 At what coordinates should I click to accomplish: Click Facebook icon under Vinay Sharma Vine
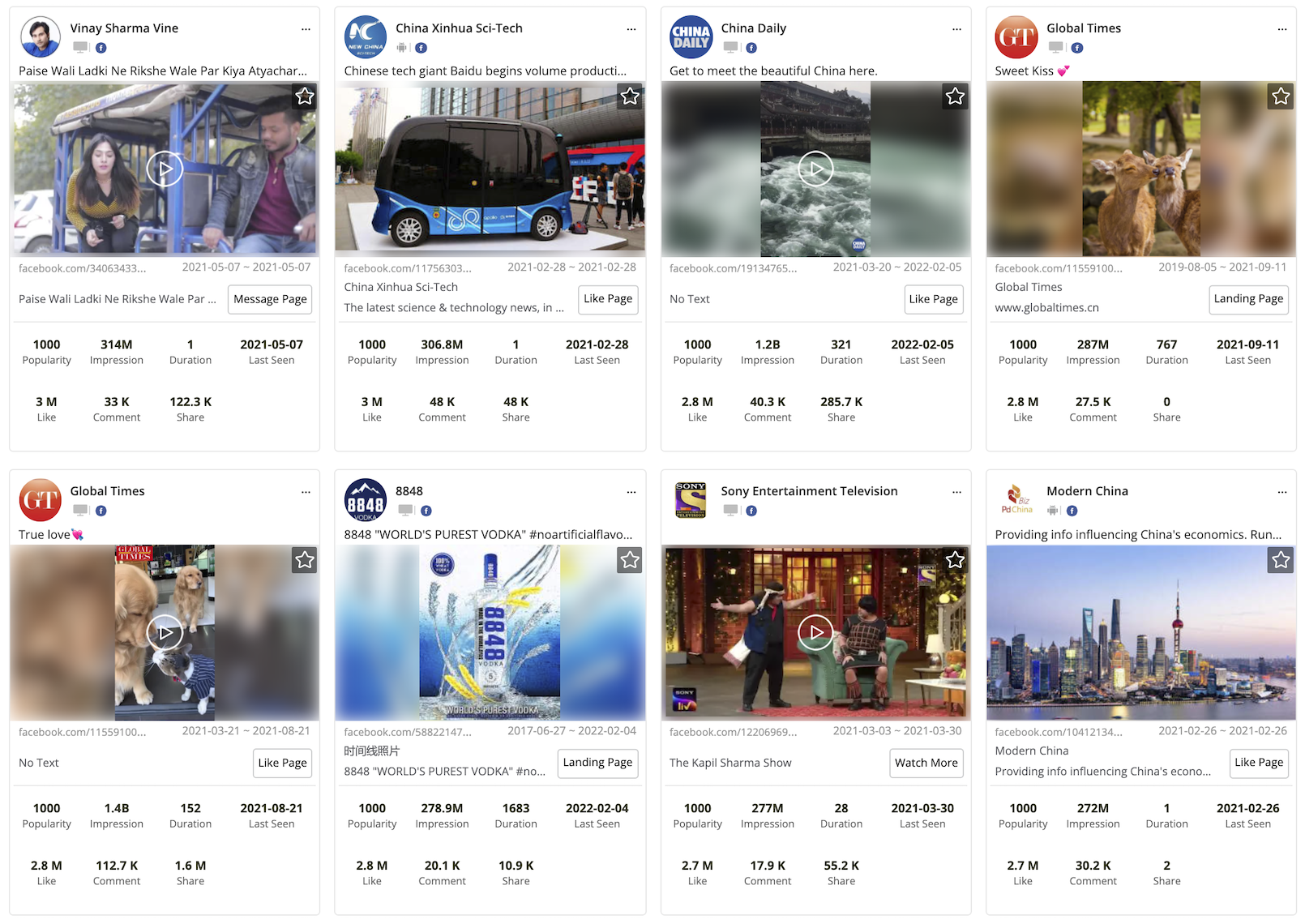pos(101,48)
